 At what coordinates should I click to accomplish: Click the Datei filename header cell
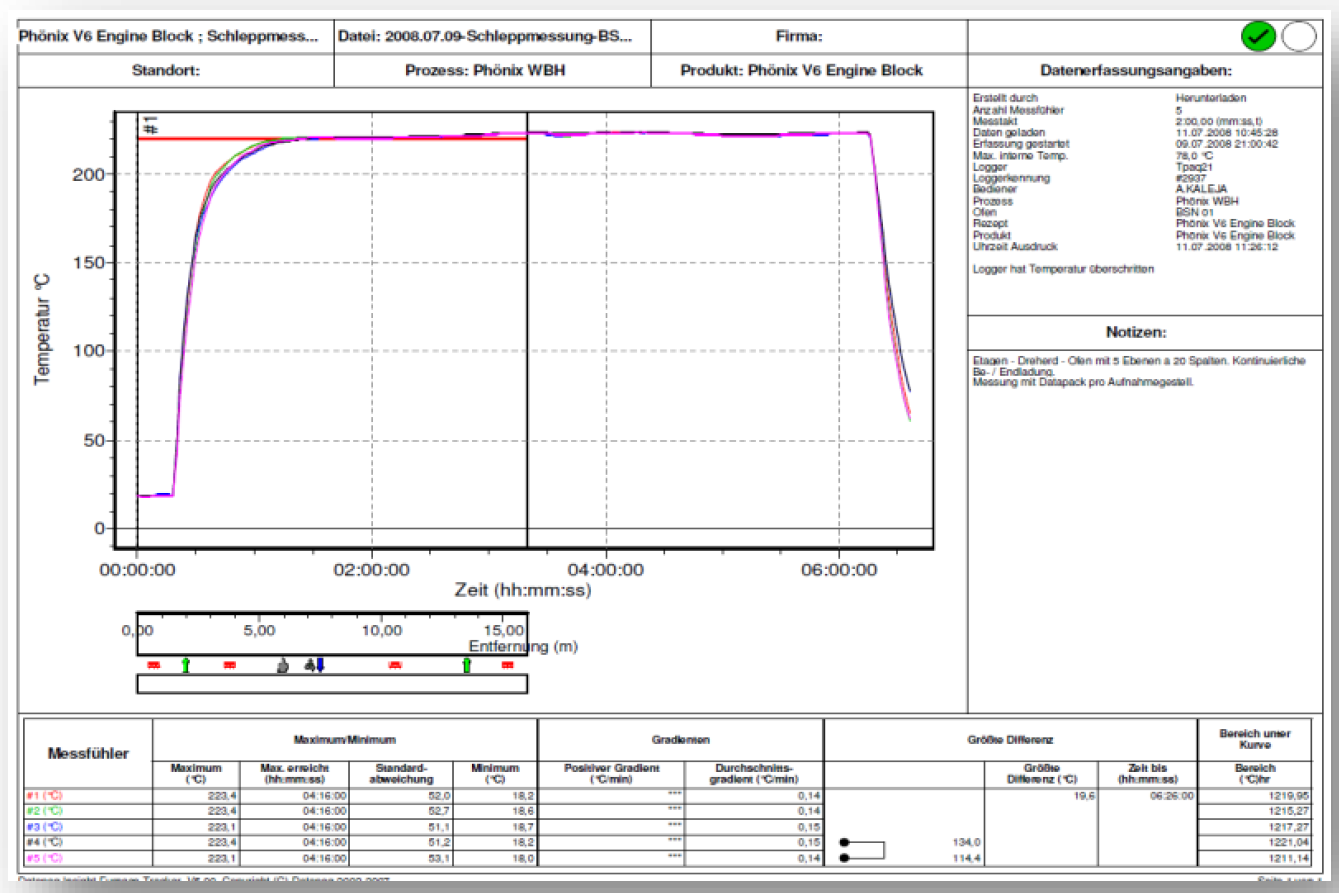(x=491, y=37)
